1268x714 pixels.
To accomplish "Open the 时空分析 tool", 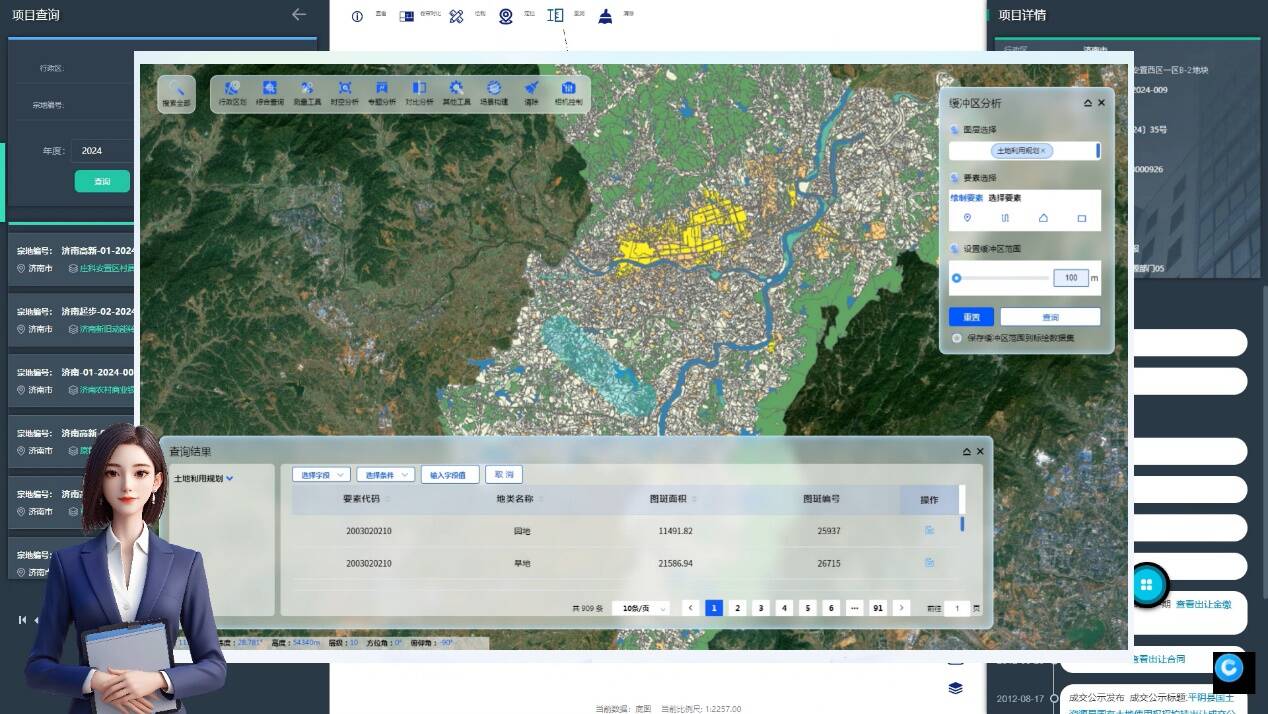I will click(344, 92).
